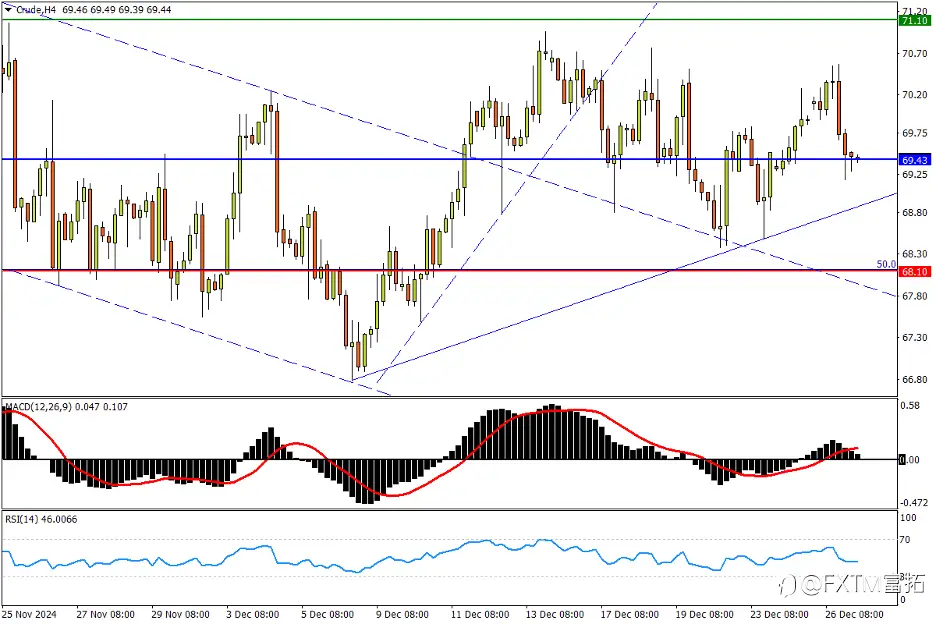Select the 69.75 price axis value
Image resolution: width=936 pixels, height=624 pixels.
(915, 133)
